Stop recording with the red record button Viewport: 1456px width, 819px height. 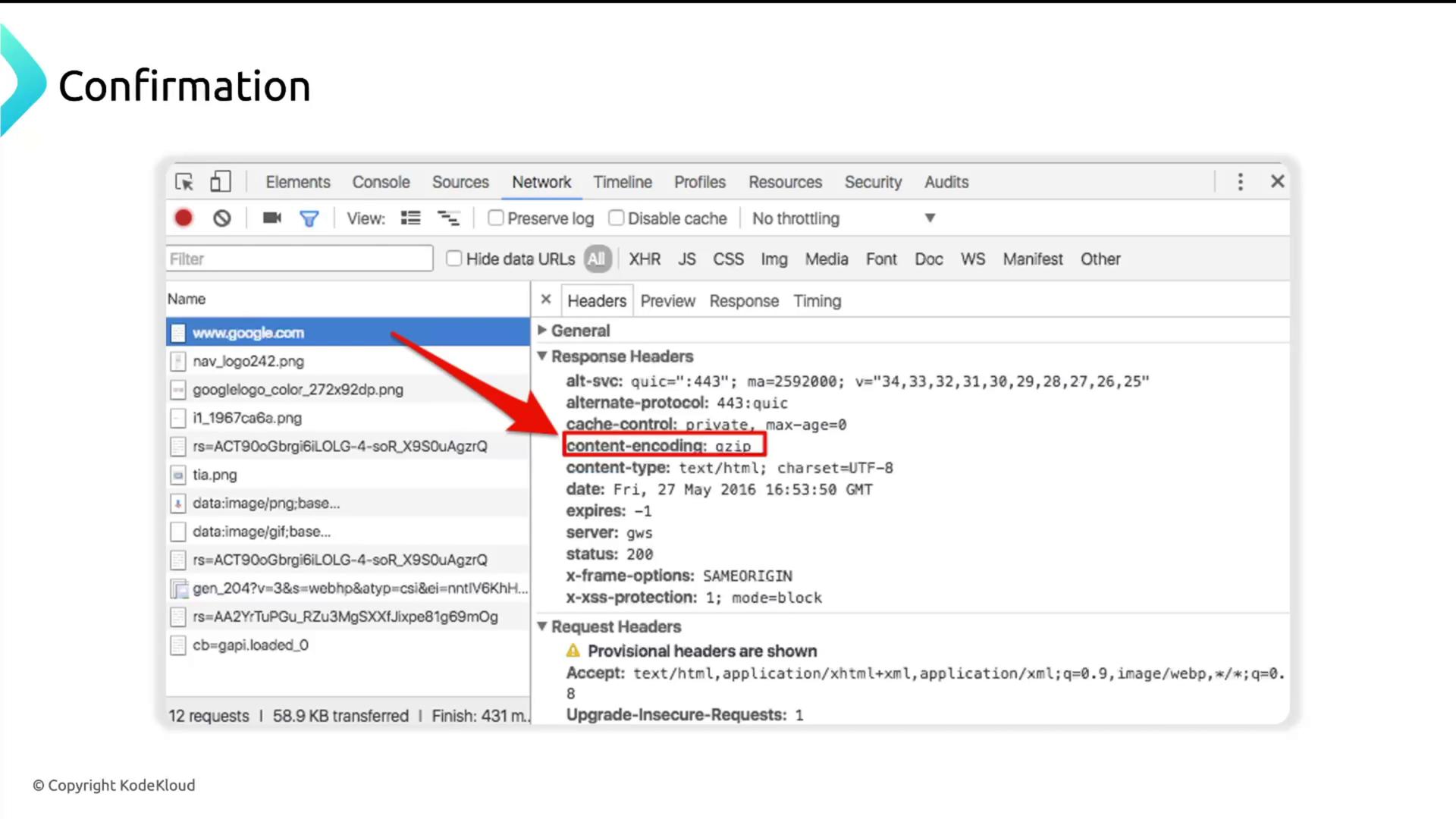(x=184, y=218)
